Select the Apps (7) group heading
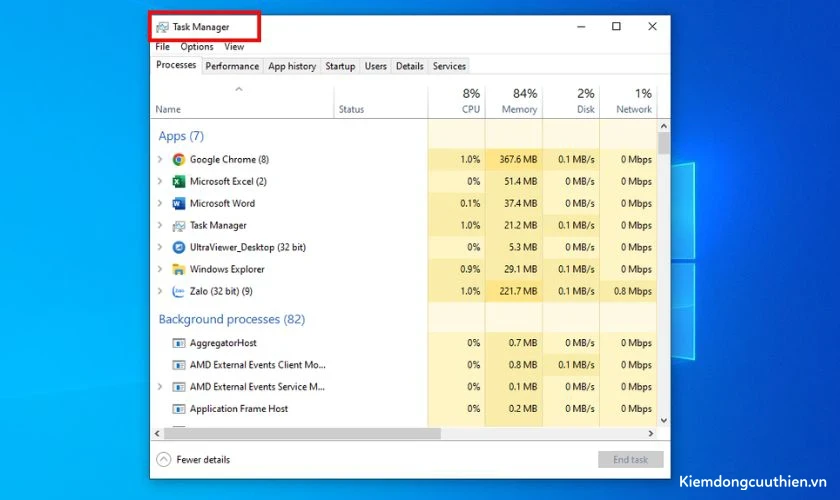Screen dimensions: 840x500 [181, 136]
